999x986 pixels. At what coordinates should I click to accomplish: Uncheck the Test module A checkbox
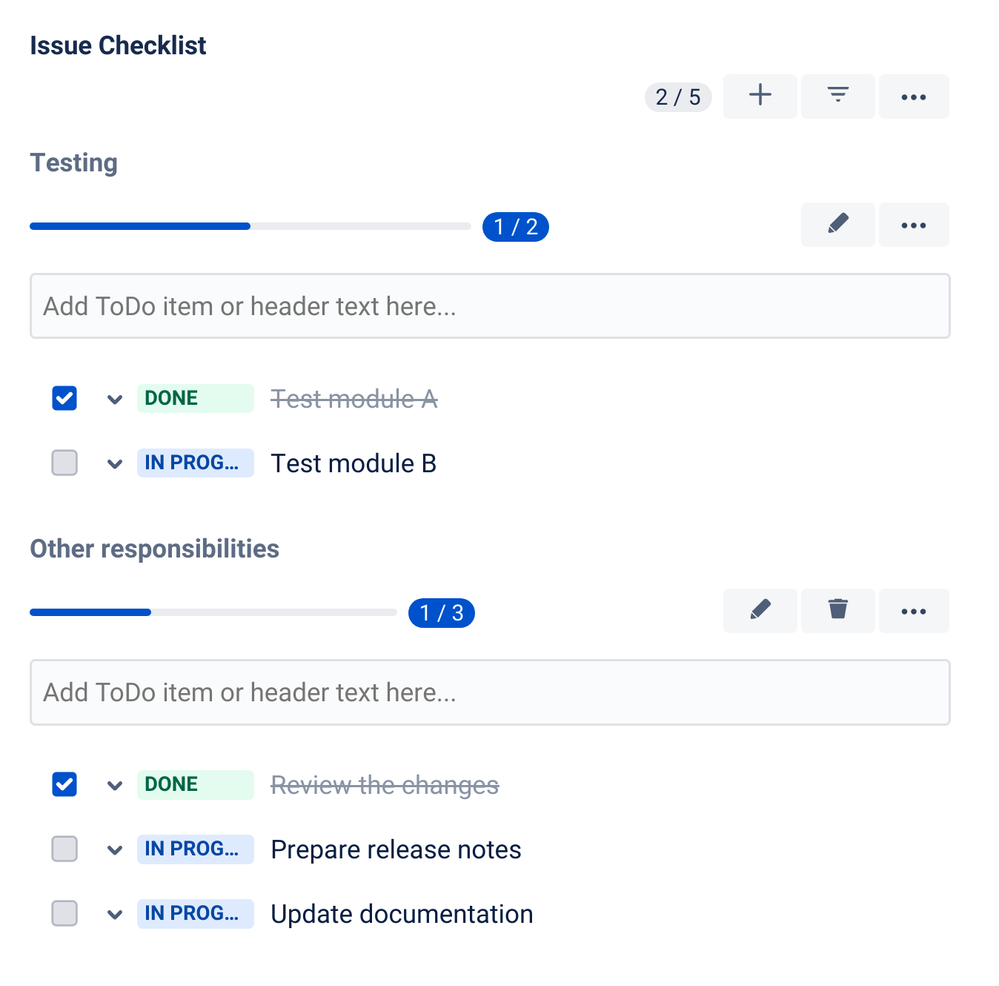(64, 398)
